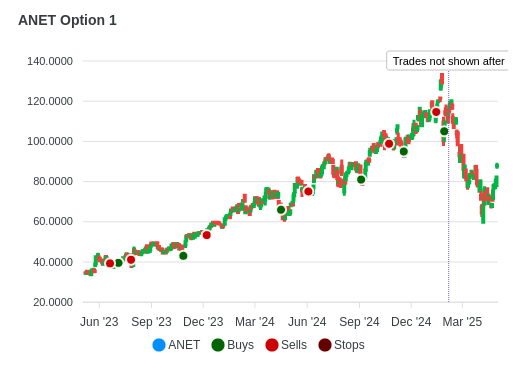This screenshot has width=530, height=380.
Task: Click the Jun '24 x-axis label
Action: (x=307, y=322)
